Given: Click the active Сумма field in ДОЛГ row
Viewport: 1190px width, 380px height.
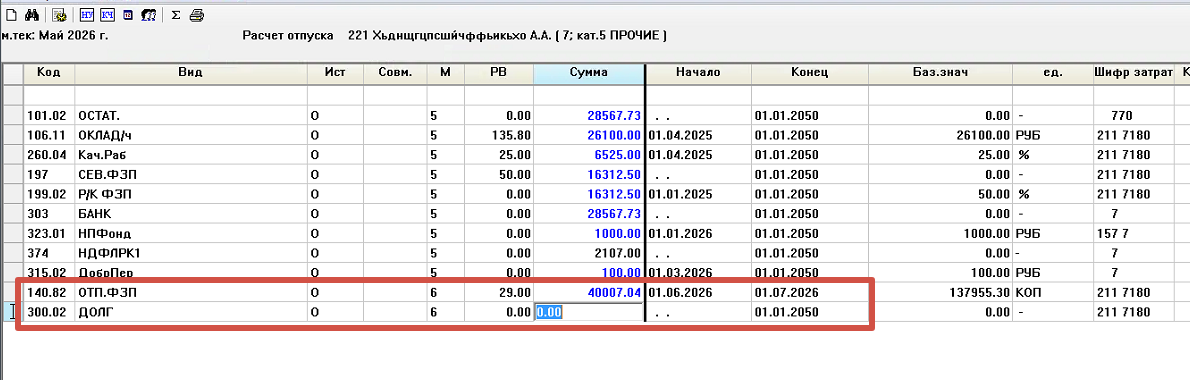Looking at the screenshot, I should click(x=589, y=312).
